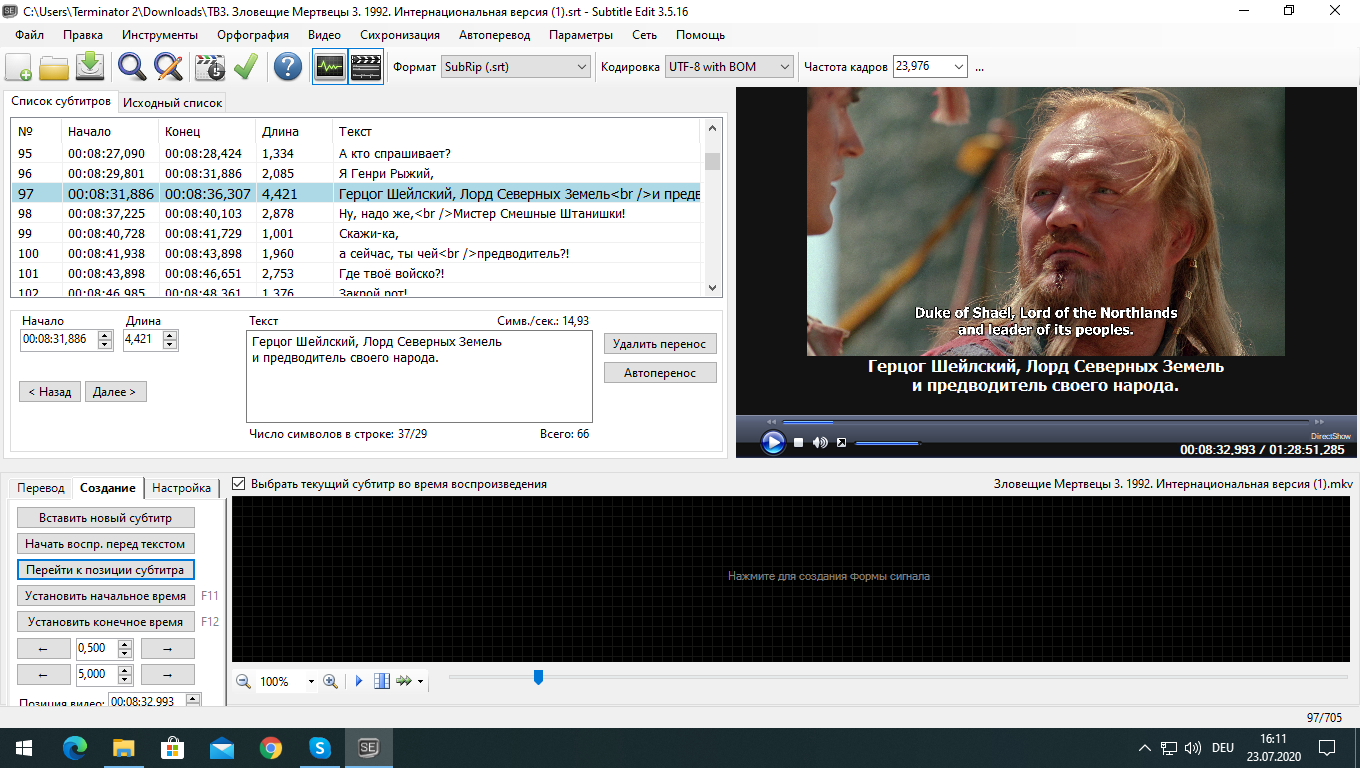Increase the 0,500 seconds step spinner
Image resolution: width=1360 pixels, height=768 pixels.
125,644
